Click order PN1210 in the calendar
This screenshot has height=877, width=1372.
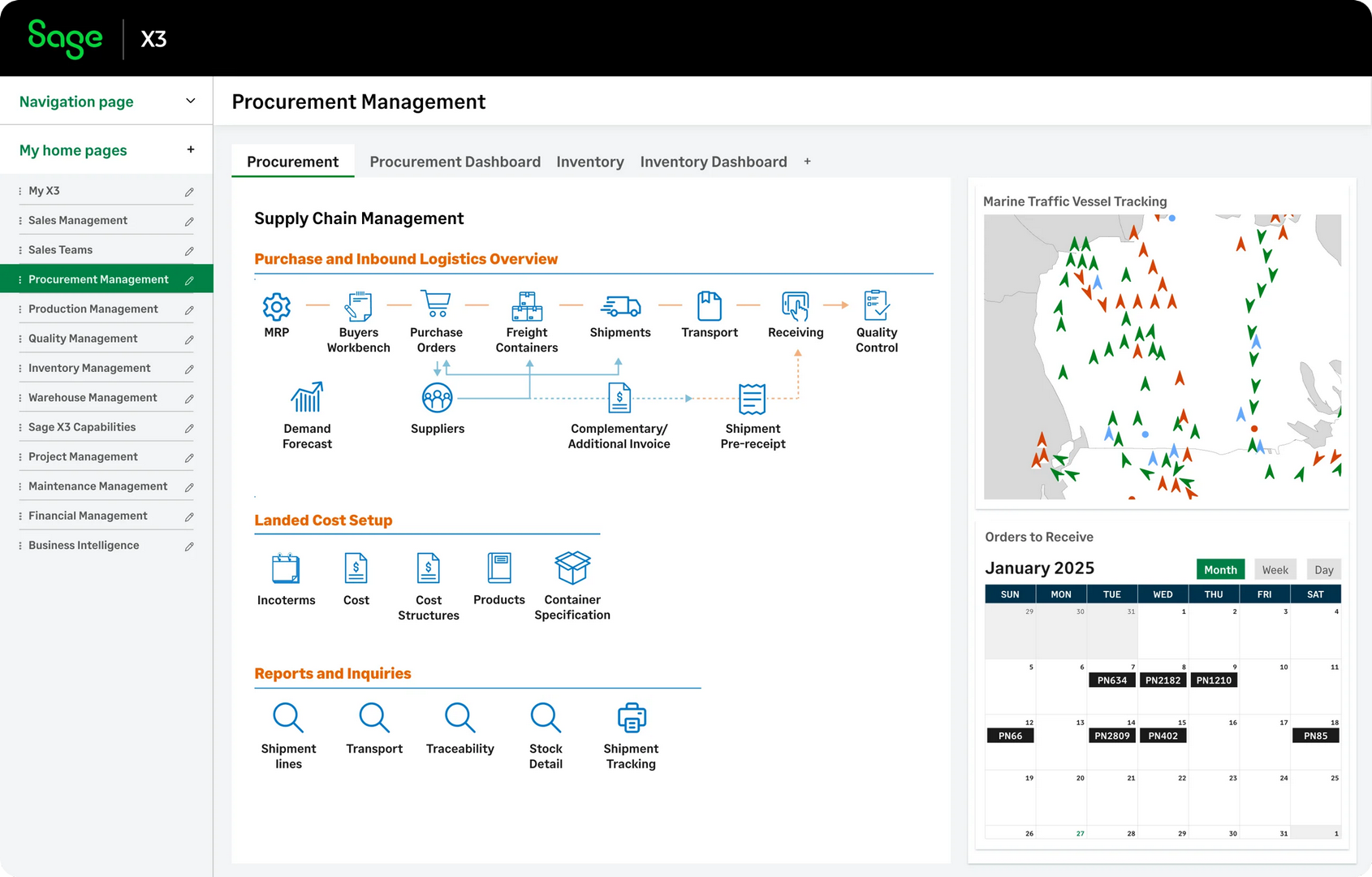coord(1214,680)
